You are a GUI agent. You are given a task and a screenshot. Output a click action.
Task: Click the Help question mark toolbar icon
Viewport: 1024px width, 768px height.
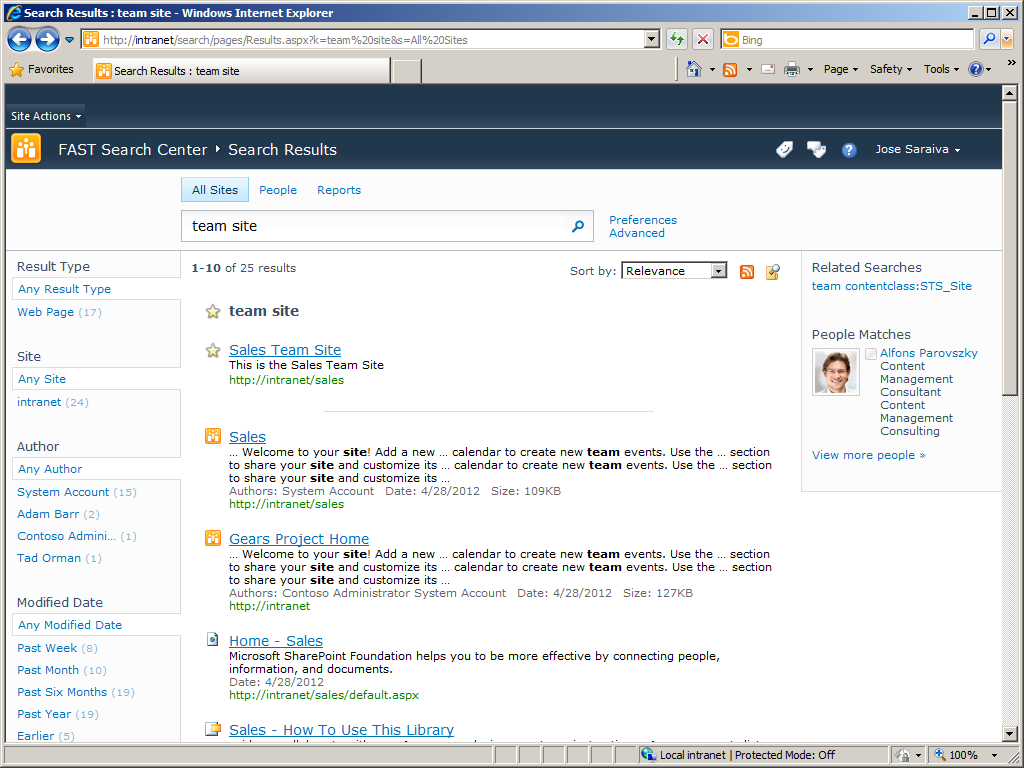coord(976,69)
